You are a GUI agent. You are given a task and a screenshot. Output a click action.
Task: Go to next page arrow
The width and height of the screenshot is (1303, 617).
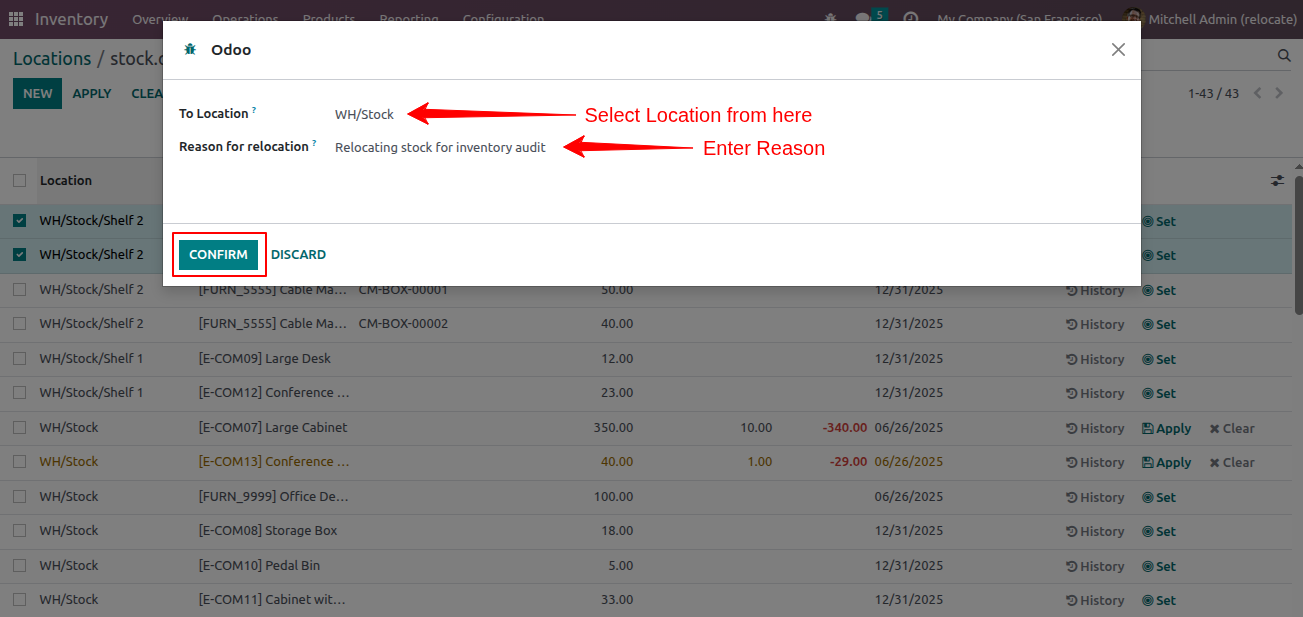point(1279,93)
